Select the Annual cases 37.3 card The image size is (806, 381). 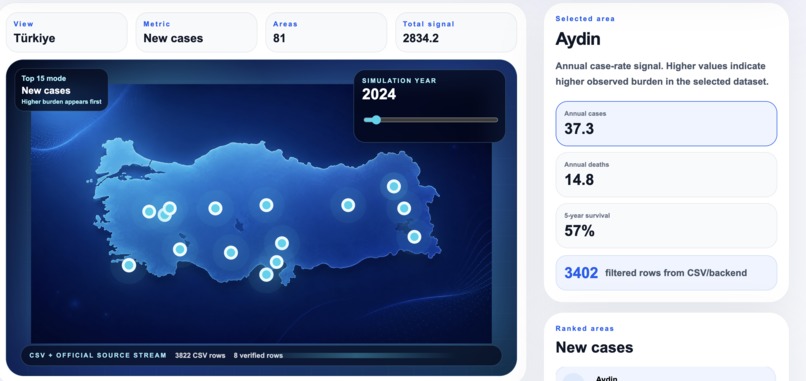tap(666, 123)
